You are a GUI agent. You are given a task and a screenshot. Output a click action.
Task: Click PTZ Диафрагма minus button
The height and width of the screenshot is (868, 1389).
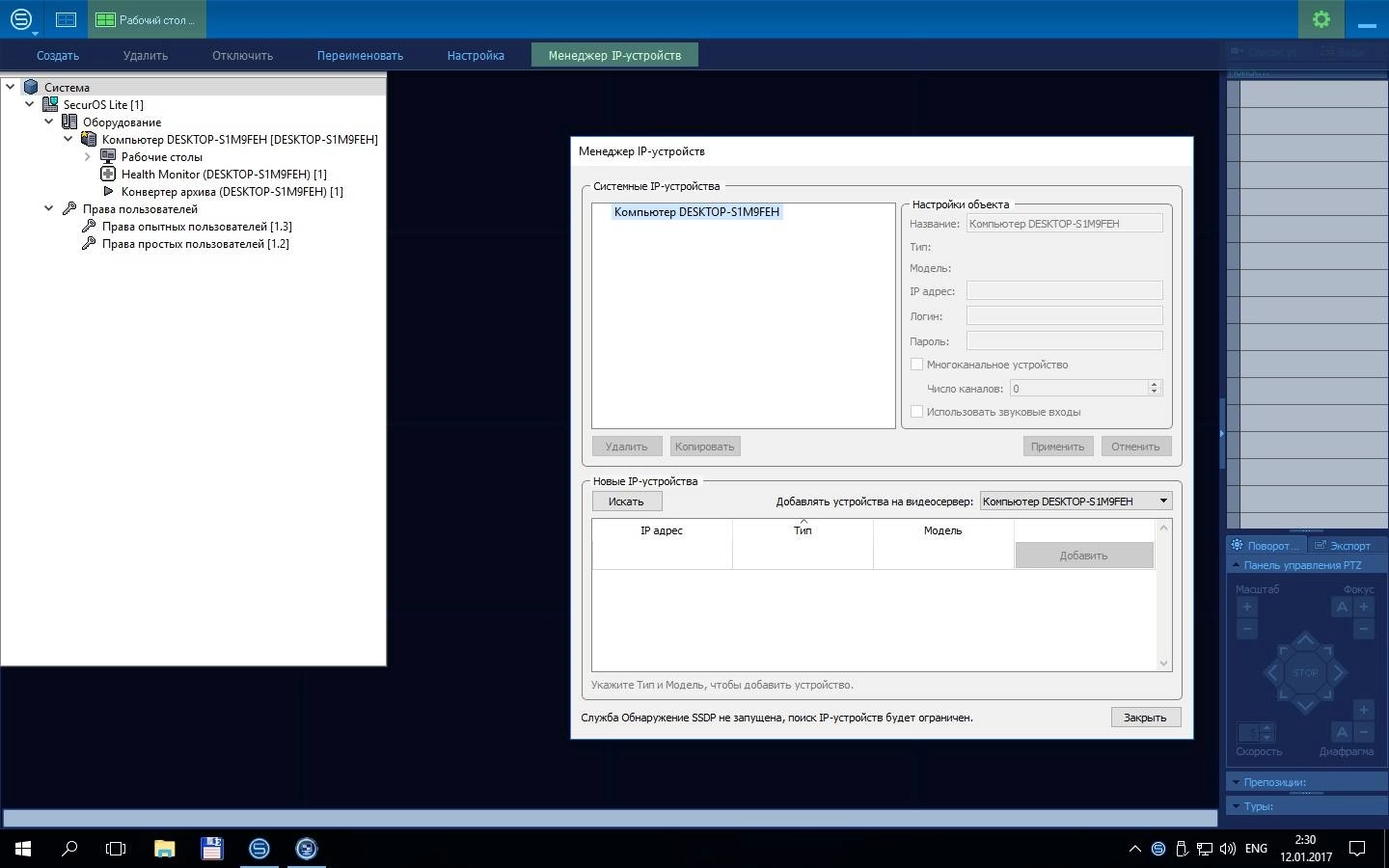click(1364, 732)
